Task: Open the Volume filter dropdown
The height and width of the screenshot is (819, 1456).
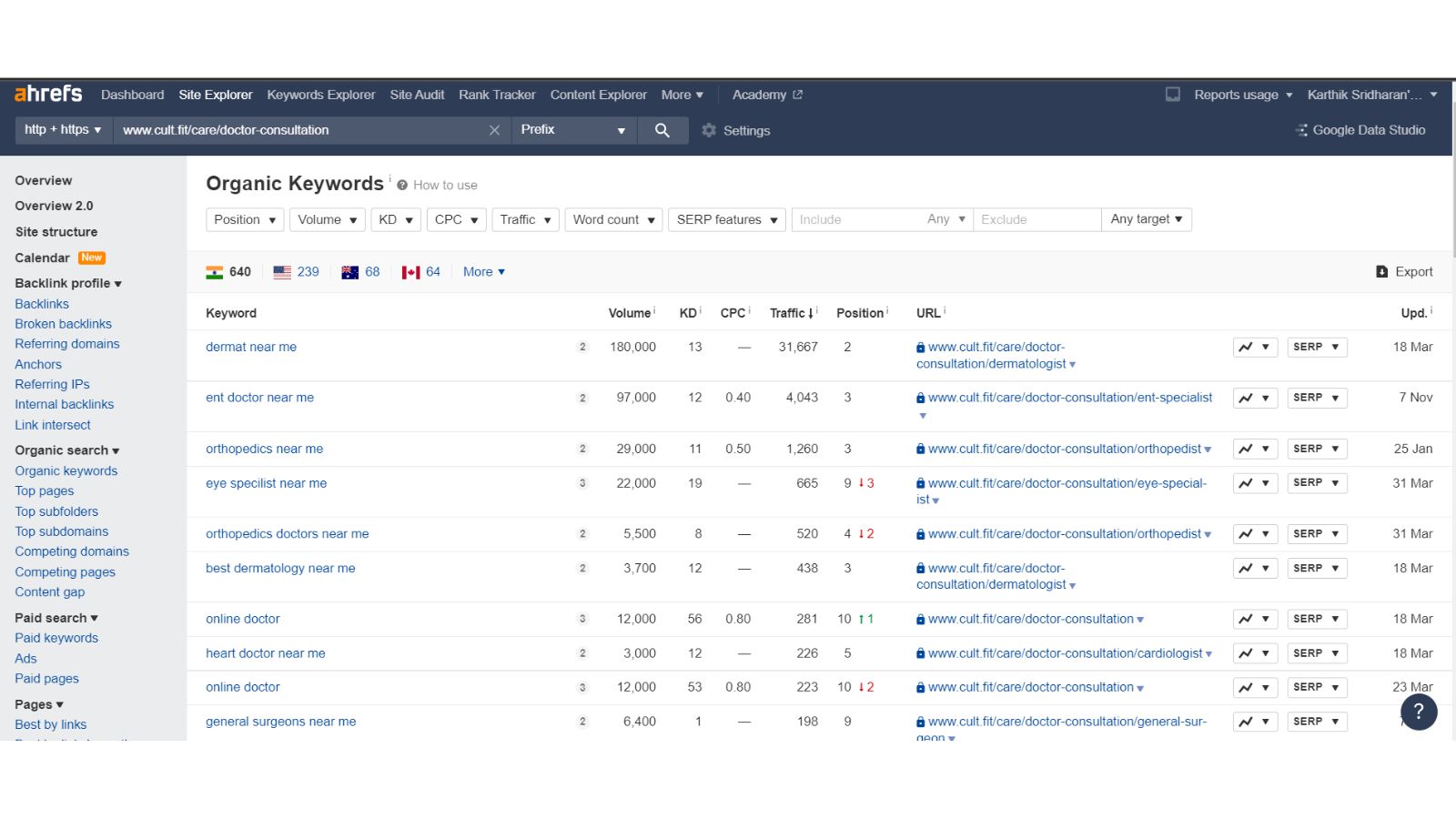Action: [328, 219]
